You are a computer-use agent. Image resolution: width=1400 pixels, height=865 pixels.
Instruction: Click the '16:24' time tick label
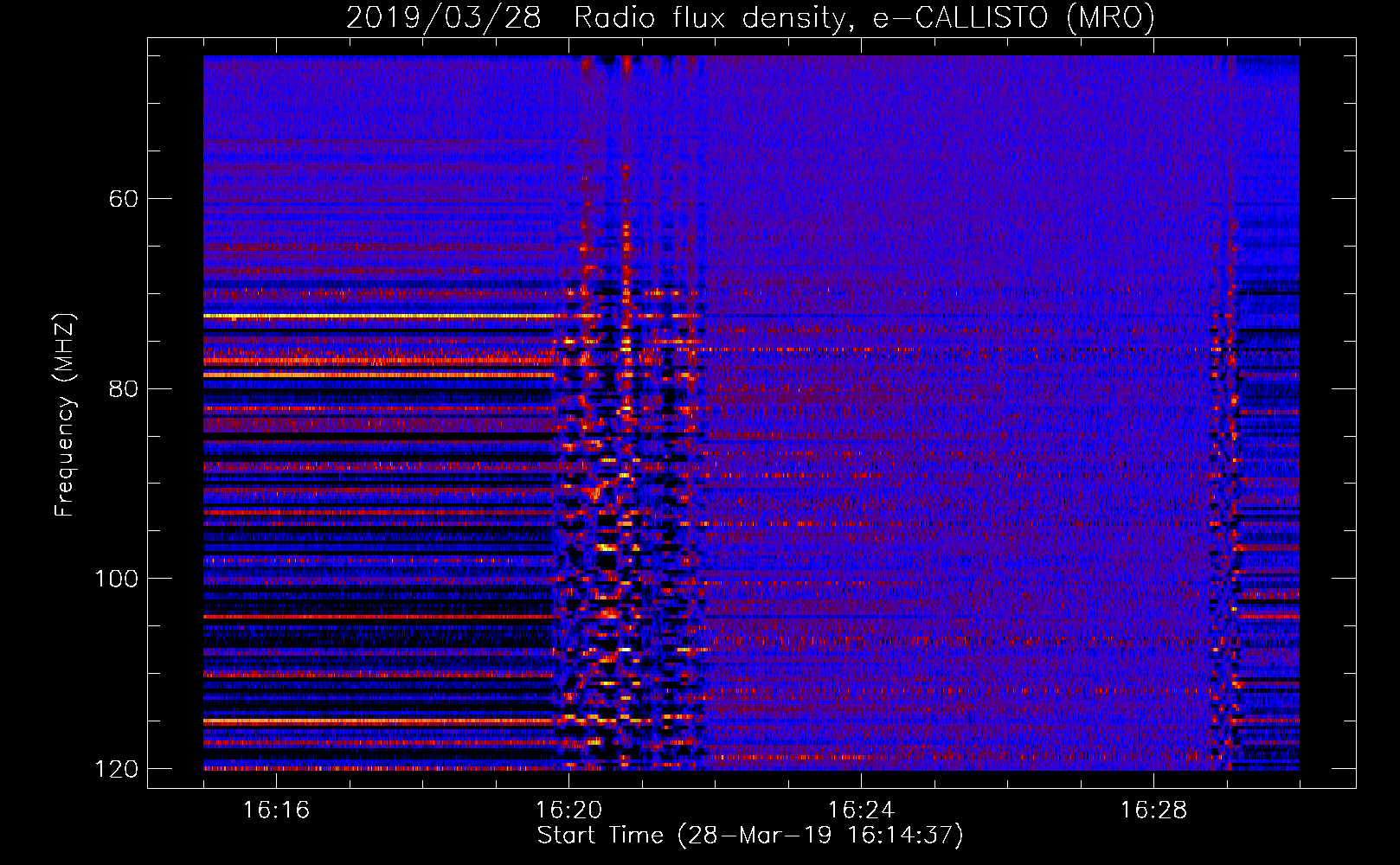[861, 810]
